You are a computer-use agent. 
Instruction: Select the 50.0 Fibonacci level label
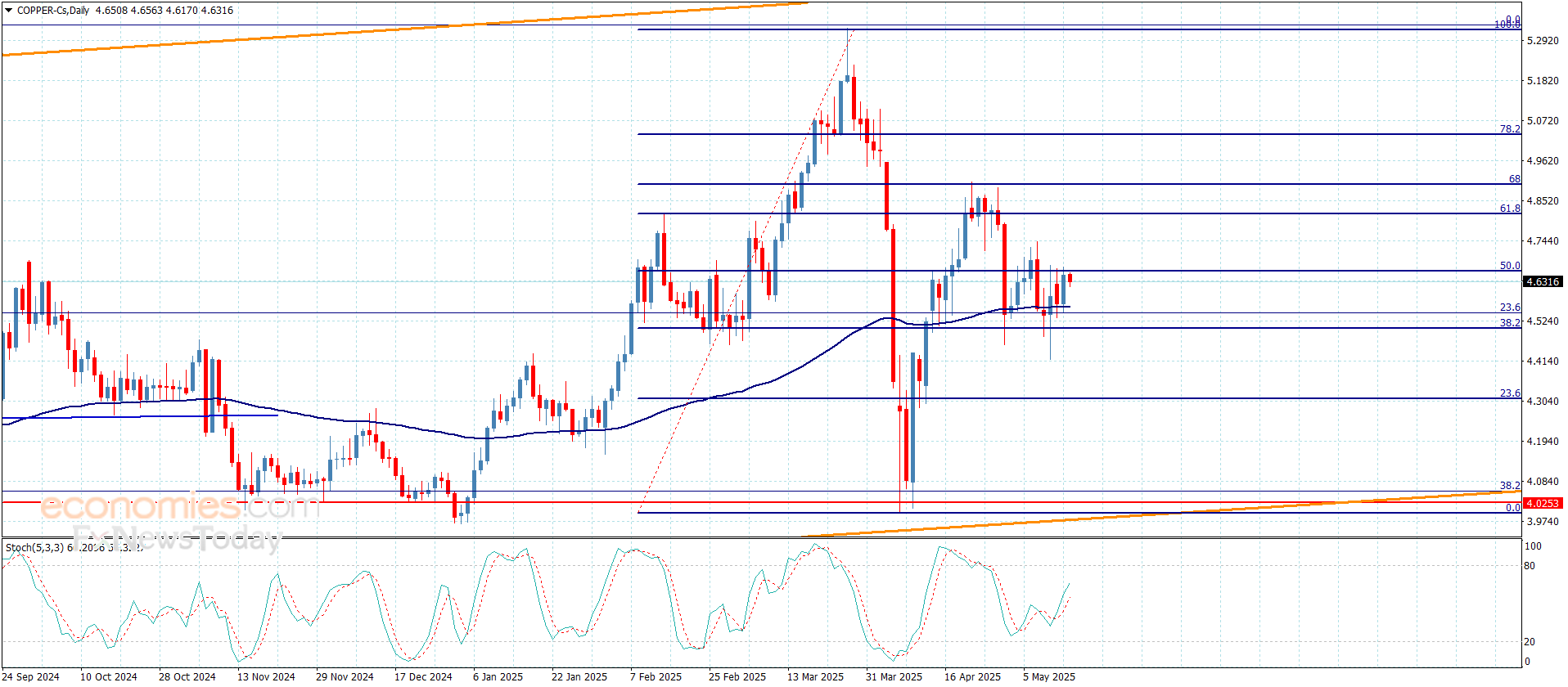[x=1509, y=266]
